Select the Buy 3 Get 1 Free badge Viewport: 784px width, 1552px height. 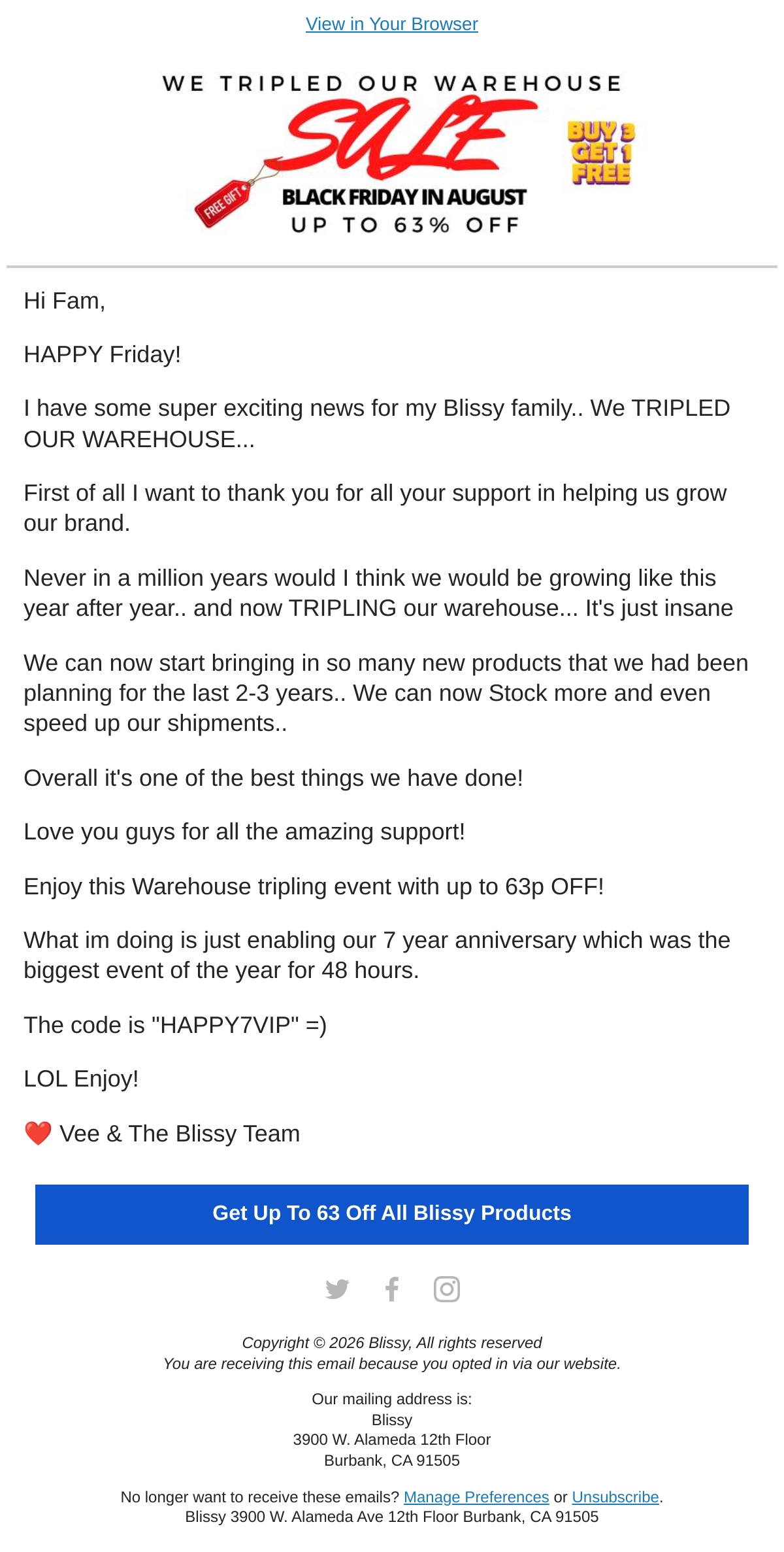point(601,152)
